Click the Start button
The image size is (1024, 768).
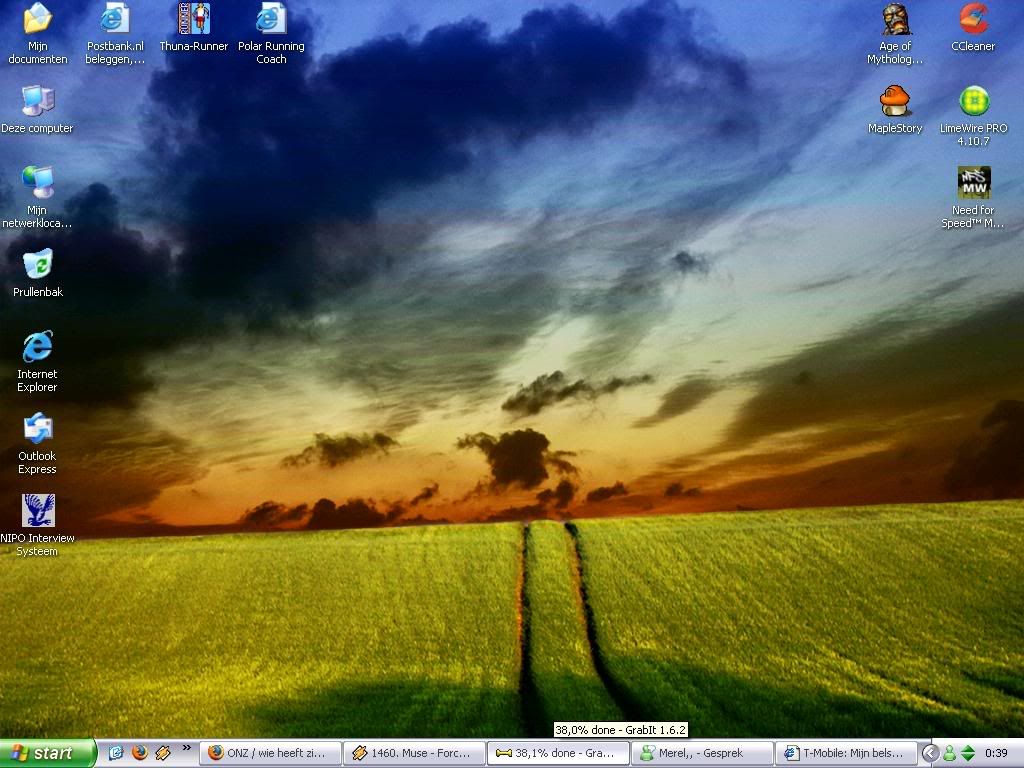click(47, 753)
